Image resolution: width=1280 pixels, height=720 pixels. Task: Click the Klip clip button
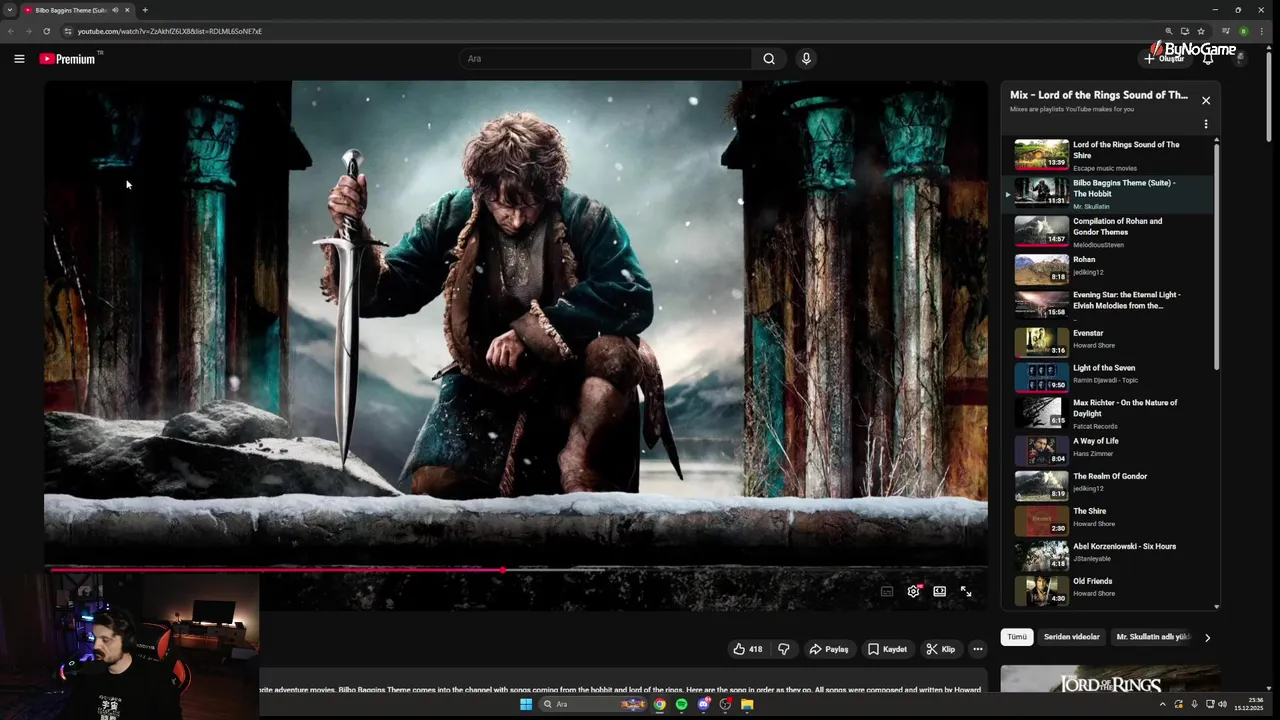[x=941, y=649]
